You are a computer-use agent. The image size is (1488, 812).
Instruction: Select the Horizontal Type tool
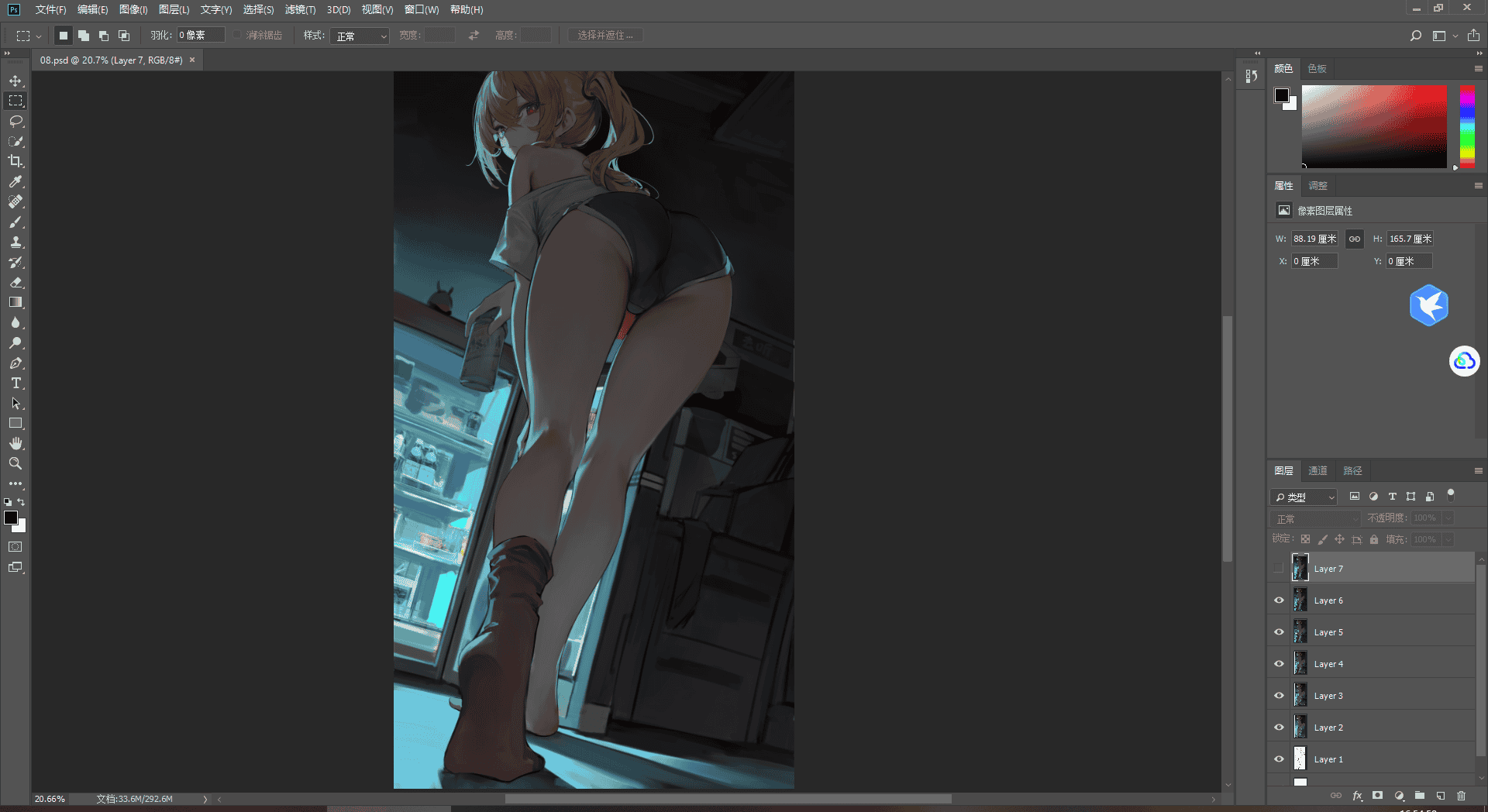pos(15,383)
